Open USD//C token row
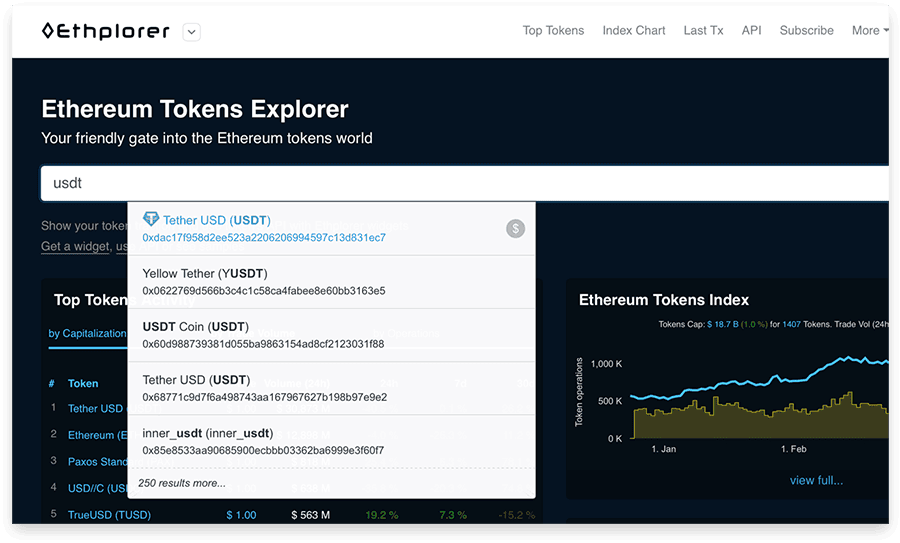This screenshot has height=543, width=900. [x=98, y=488]
